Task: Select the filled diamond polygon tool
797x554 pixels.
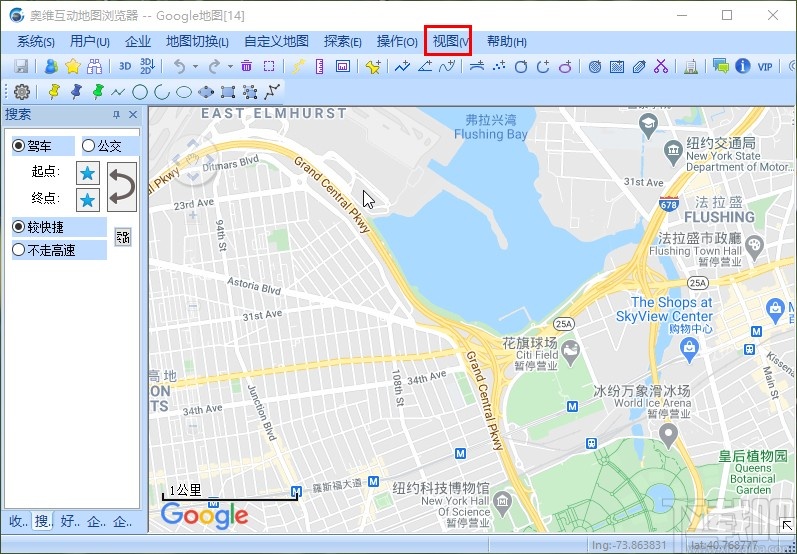Action: pos(206,92)
